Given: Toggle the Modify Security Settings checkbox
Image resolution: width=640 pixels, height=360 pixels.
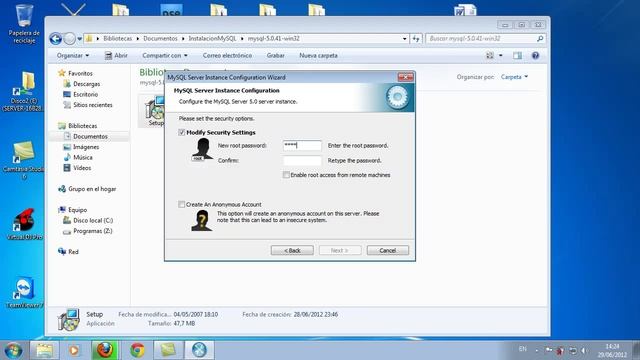Looking at the screenshot, I should [x=182, y=133].
